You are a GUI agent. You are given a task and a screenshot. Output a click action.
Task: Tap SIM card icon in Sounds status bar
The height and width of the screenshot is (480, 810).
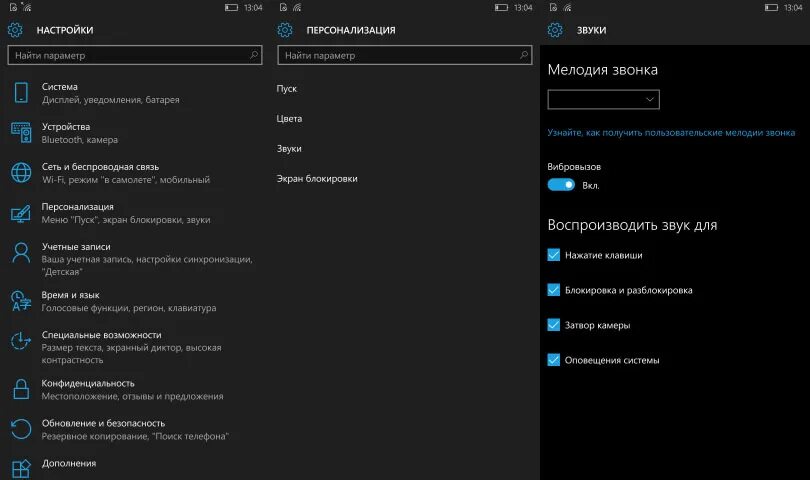(553, 7)
